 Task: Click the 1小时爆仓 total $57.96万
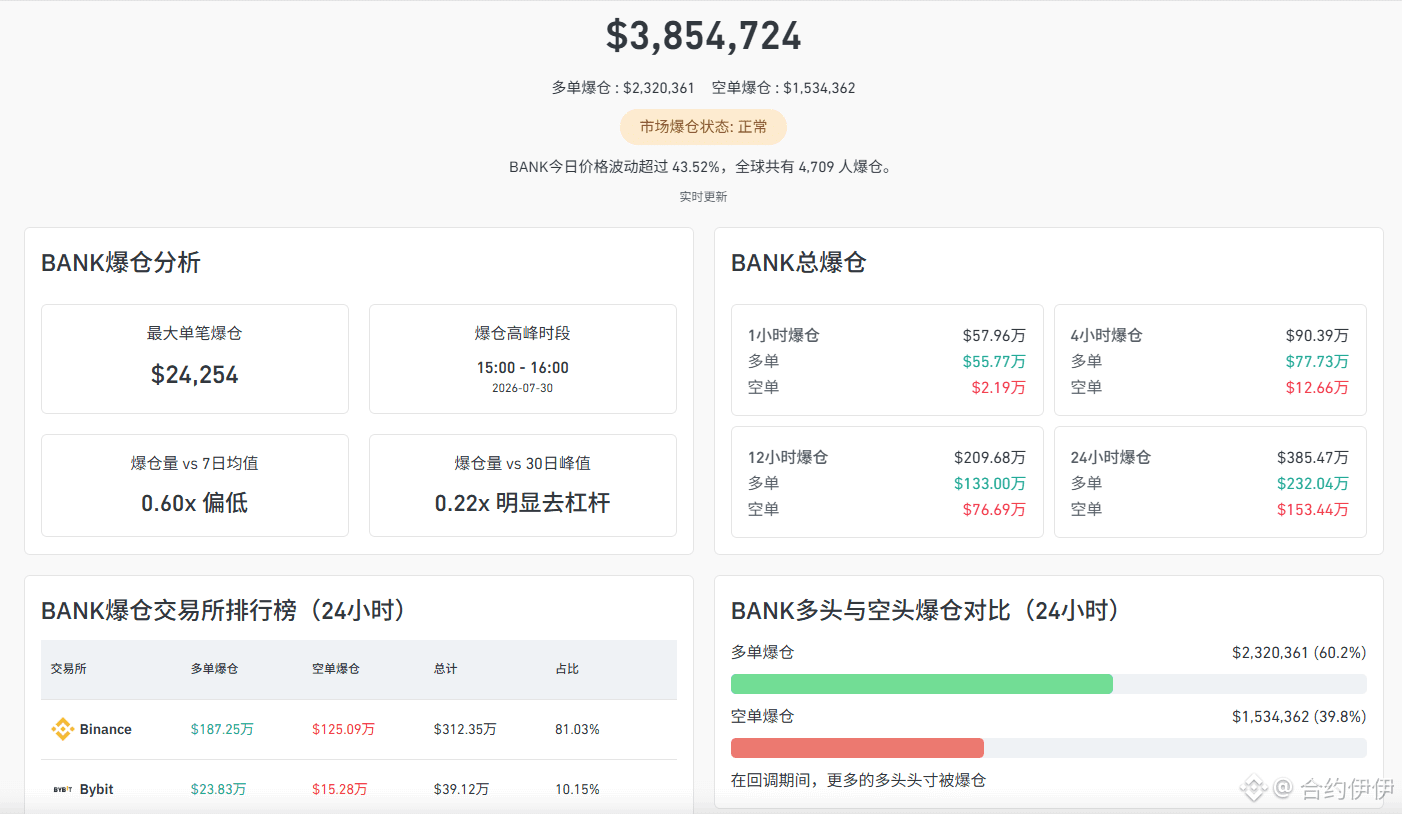[x=994, y=336]
